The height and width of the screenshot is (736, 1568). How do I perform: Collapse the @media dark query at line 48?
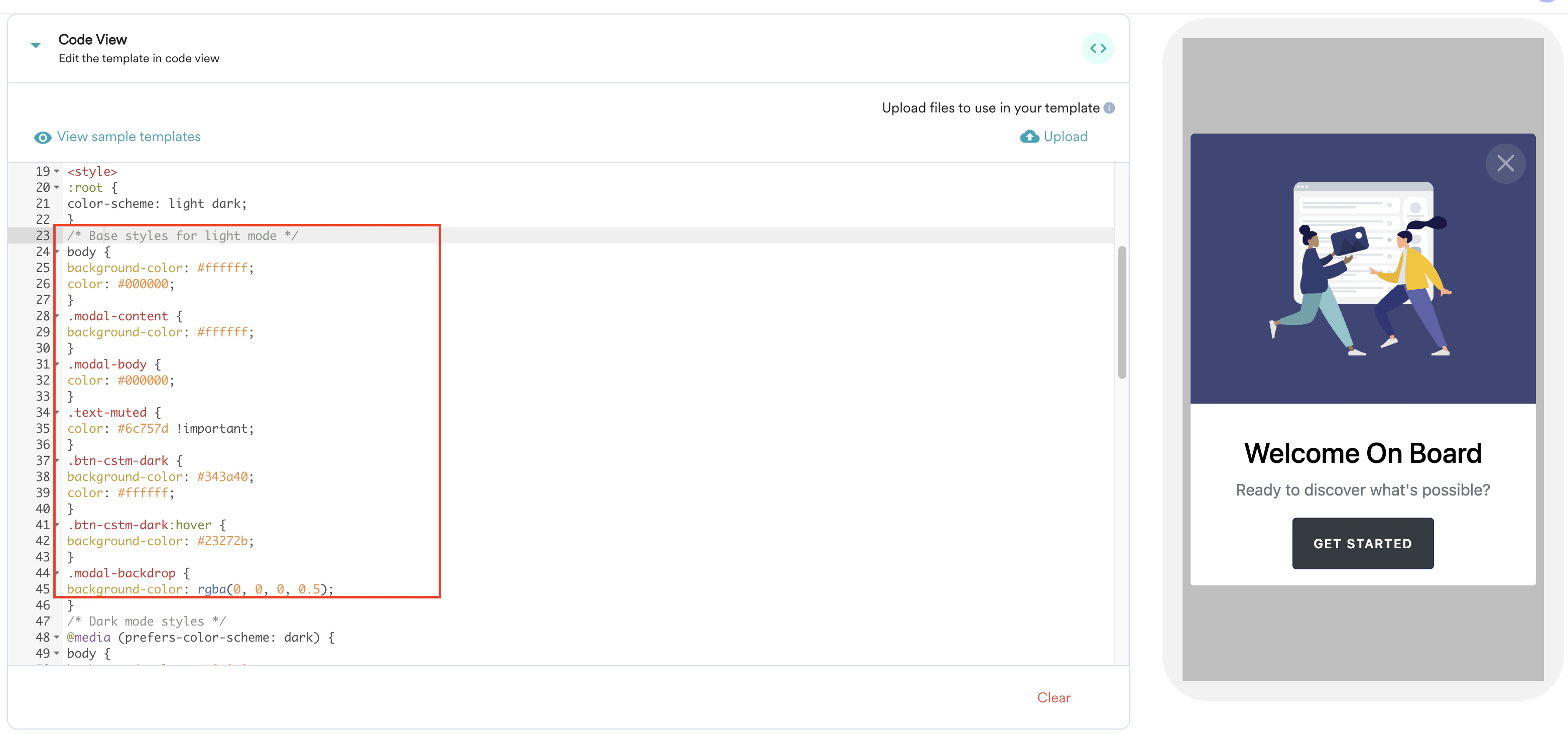click(57, 638)
